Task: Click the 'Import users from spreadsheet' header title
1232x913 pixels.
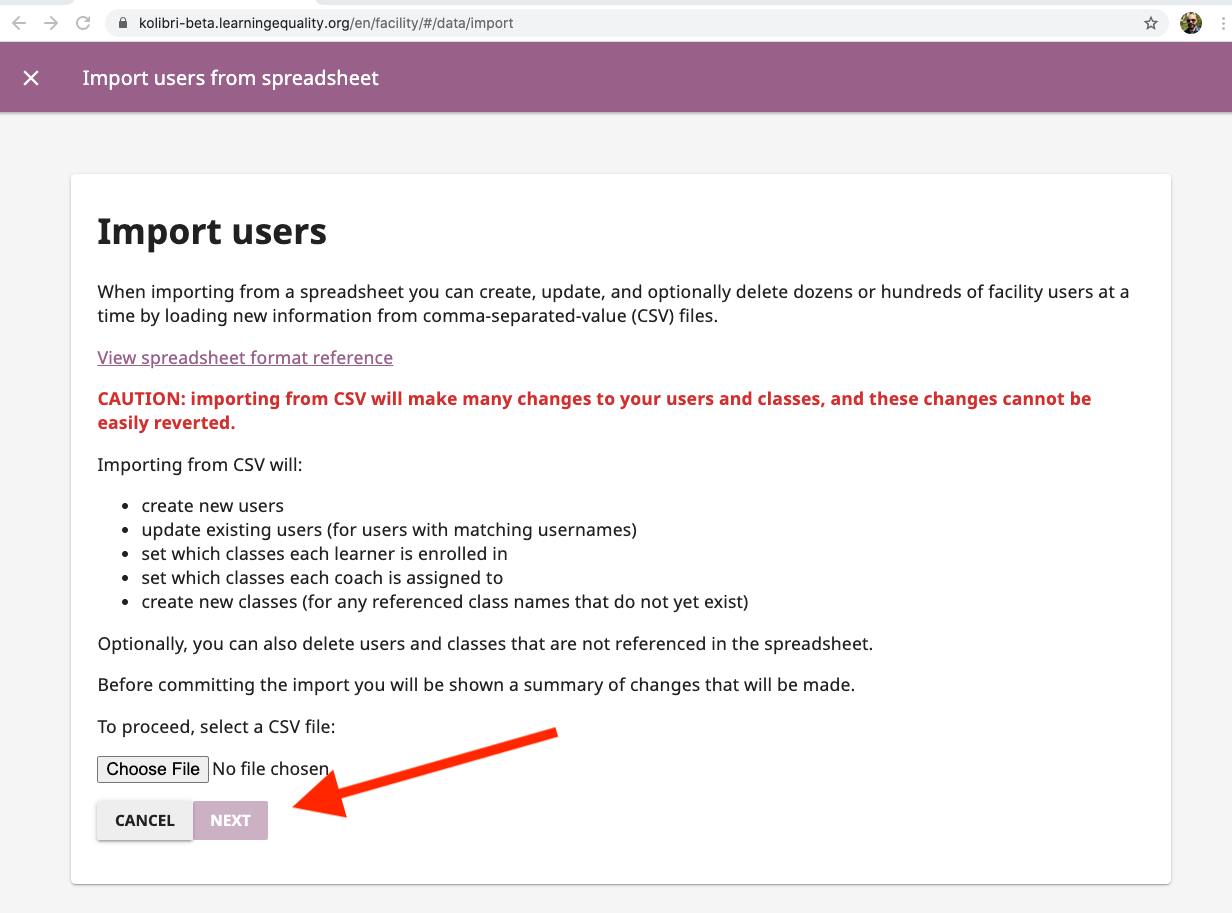Action: point(231,76)
